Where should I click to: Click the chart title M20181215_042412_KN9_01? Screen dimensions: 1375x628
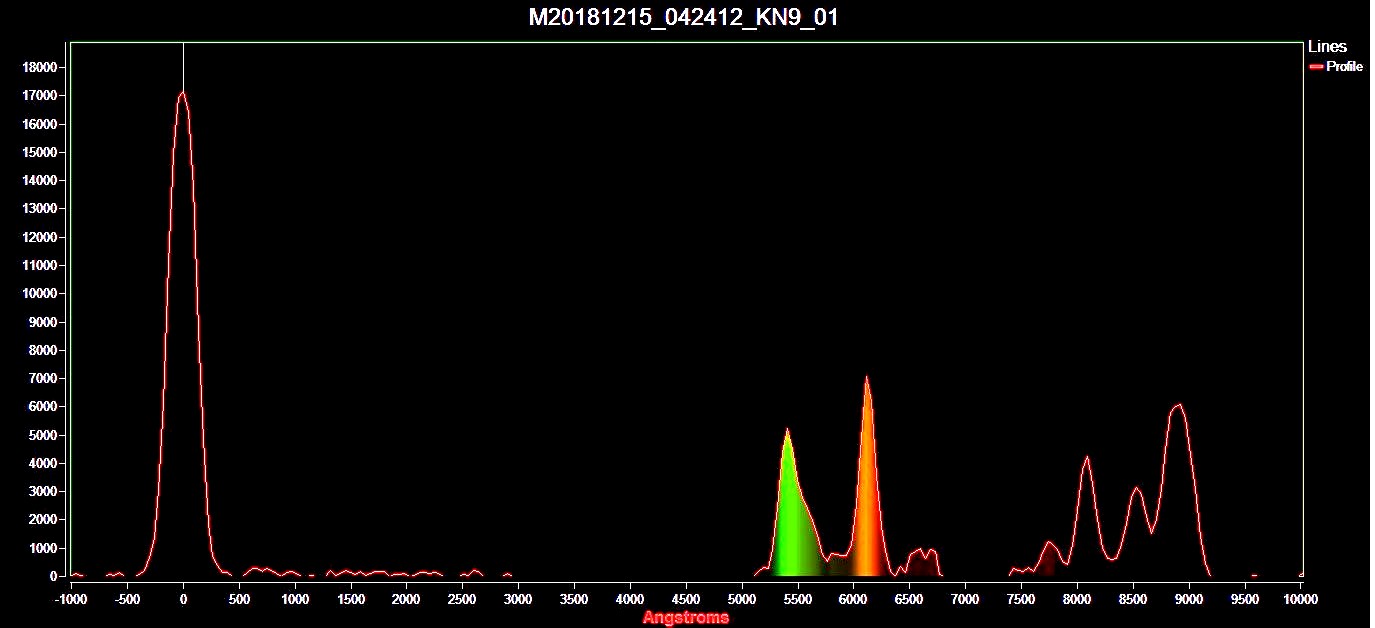coord(683,17)
